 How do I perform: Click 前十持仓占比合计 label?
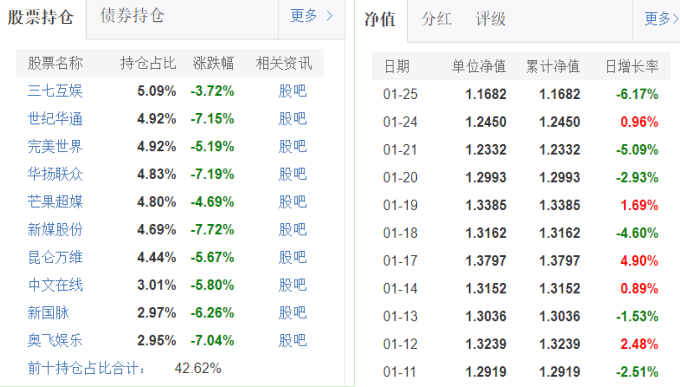[x=86, y=368]
